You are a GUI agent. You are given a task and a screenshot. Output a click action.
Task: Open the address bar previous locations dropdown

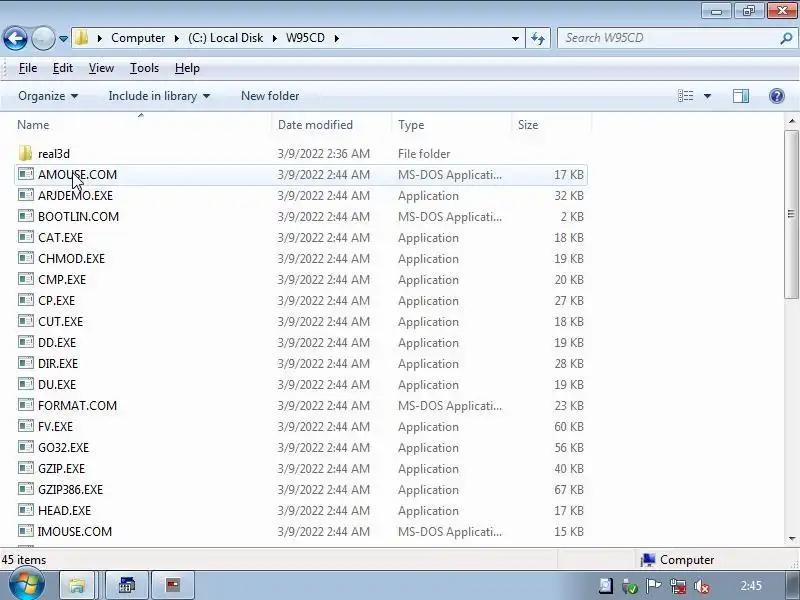click(515, 38)
